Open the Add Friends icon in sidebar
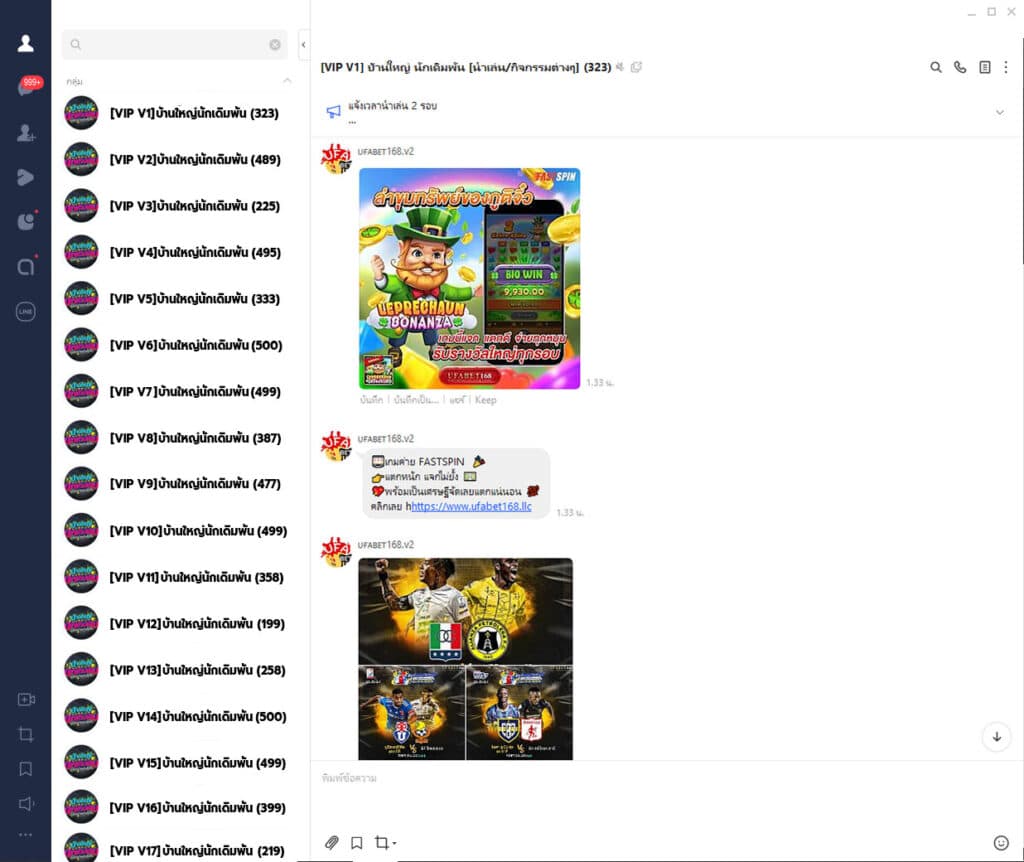Image resolution: width=1024 pixels, height=862 pixels. (26, 133)
